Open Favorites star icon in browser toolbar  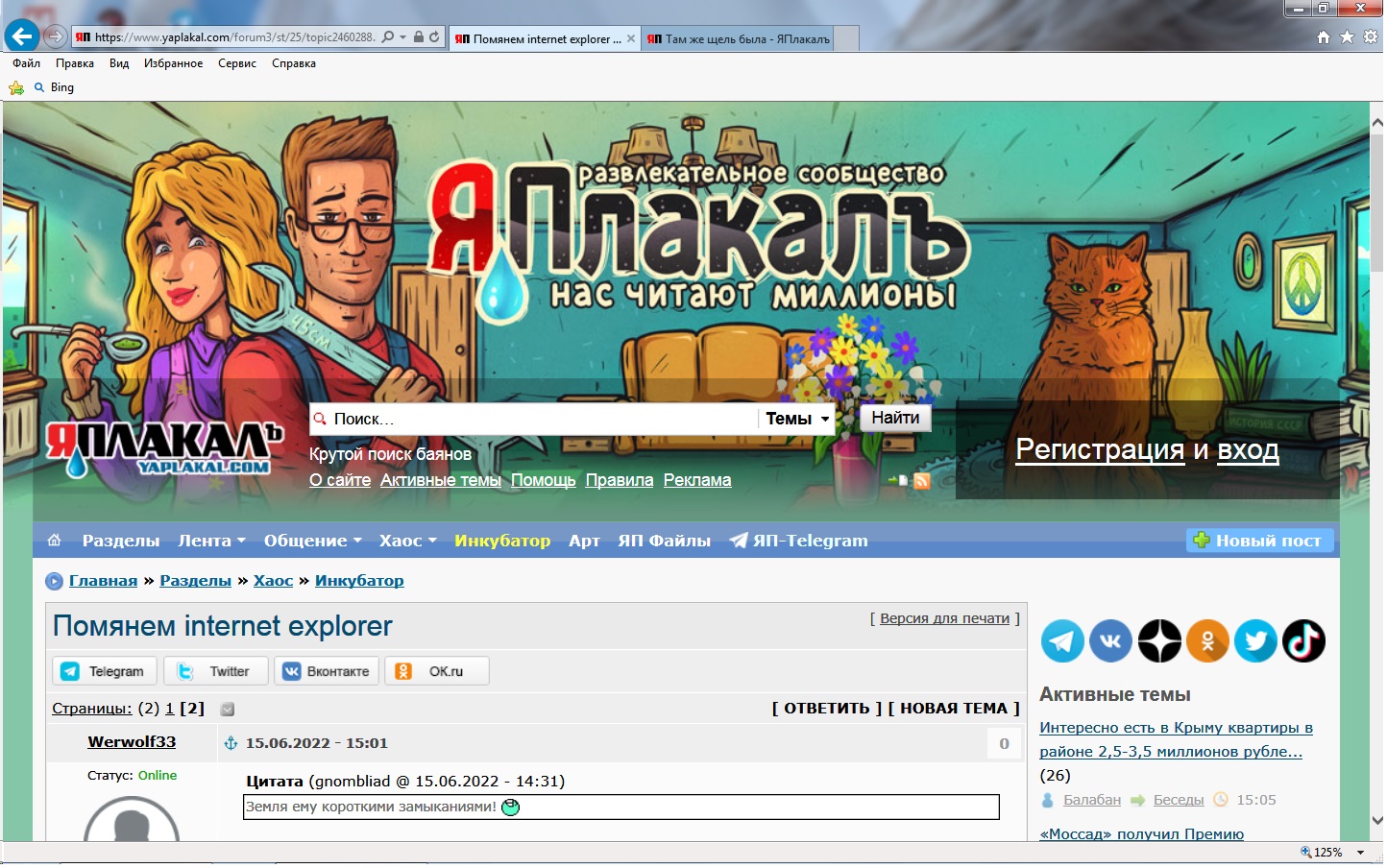(x=1347, y=37)
